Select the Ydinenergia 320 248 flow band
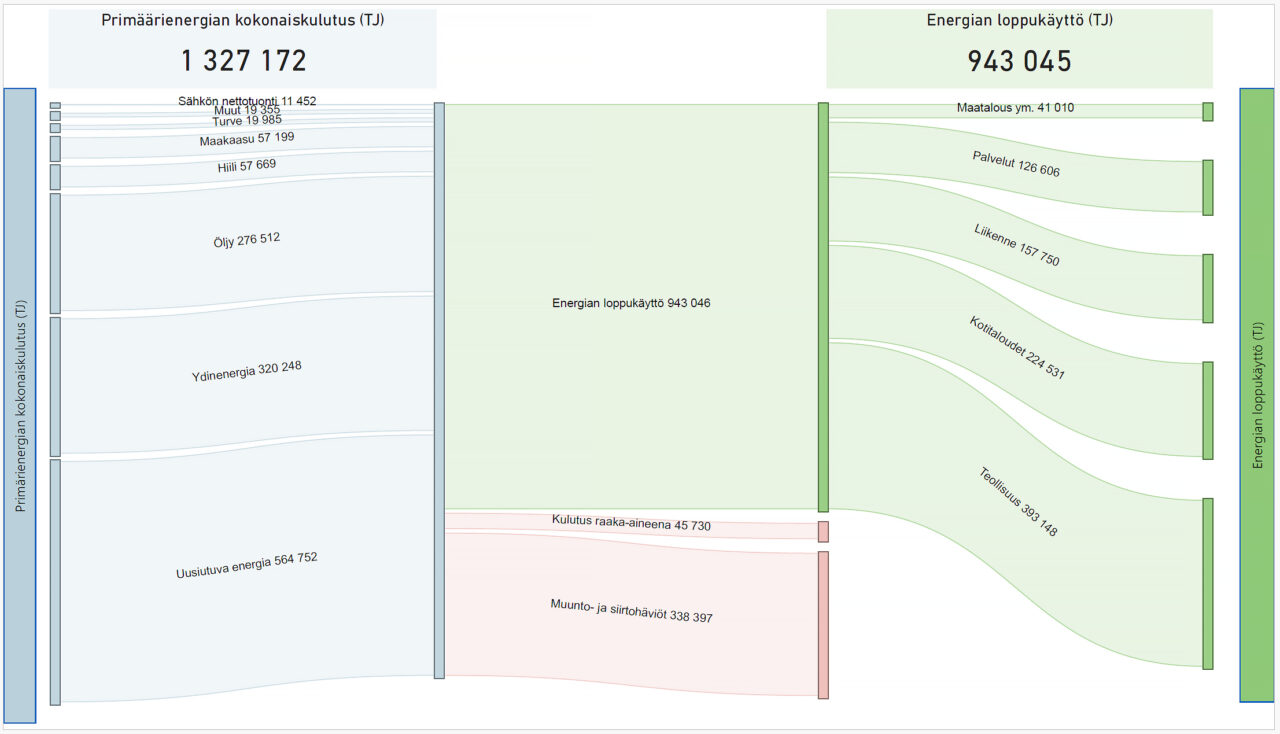 [246, 372]
